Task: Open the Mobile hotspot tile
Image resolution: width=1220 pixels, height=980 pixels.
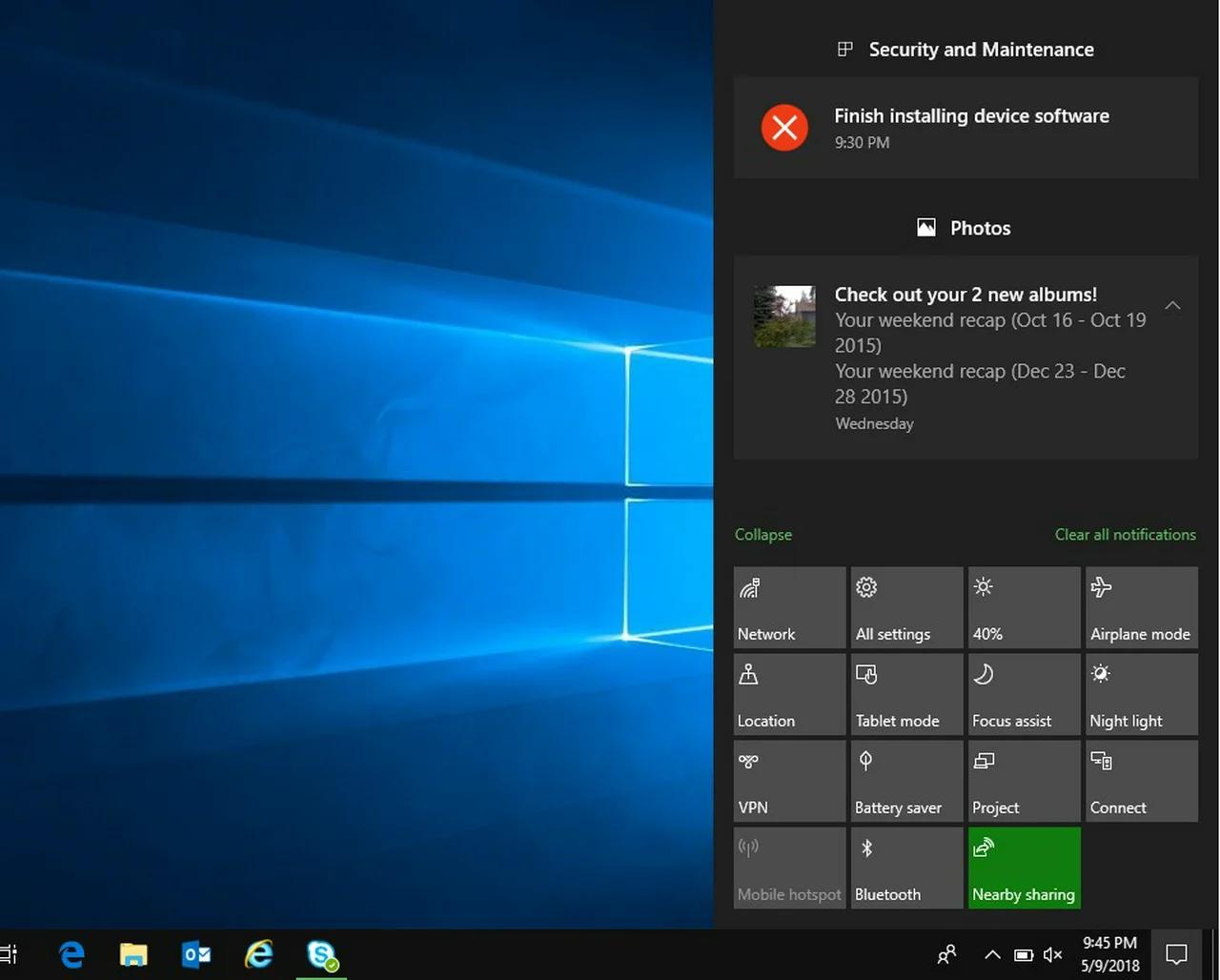Action: coord(789,868)
